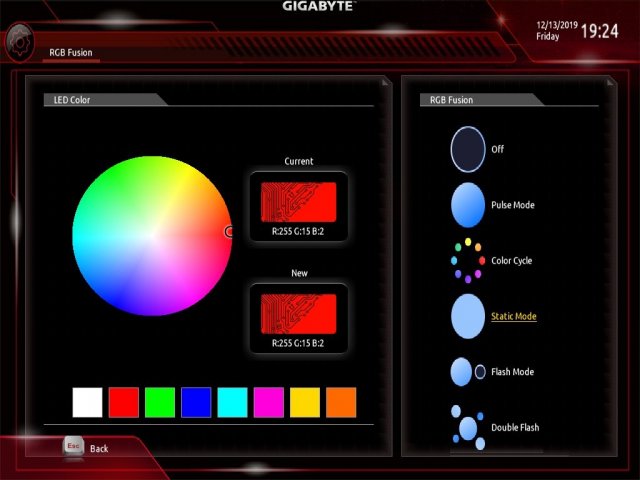Viewport: 640px width, 480px height.
Task: Select the Pulse Mode circle icon
Action: click(467, 205)
